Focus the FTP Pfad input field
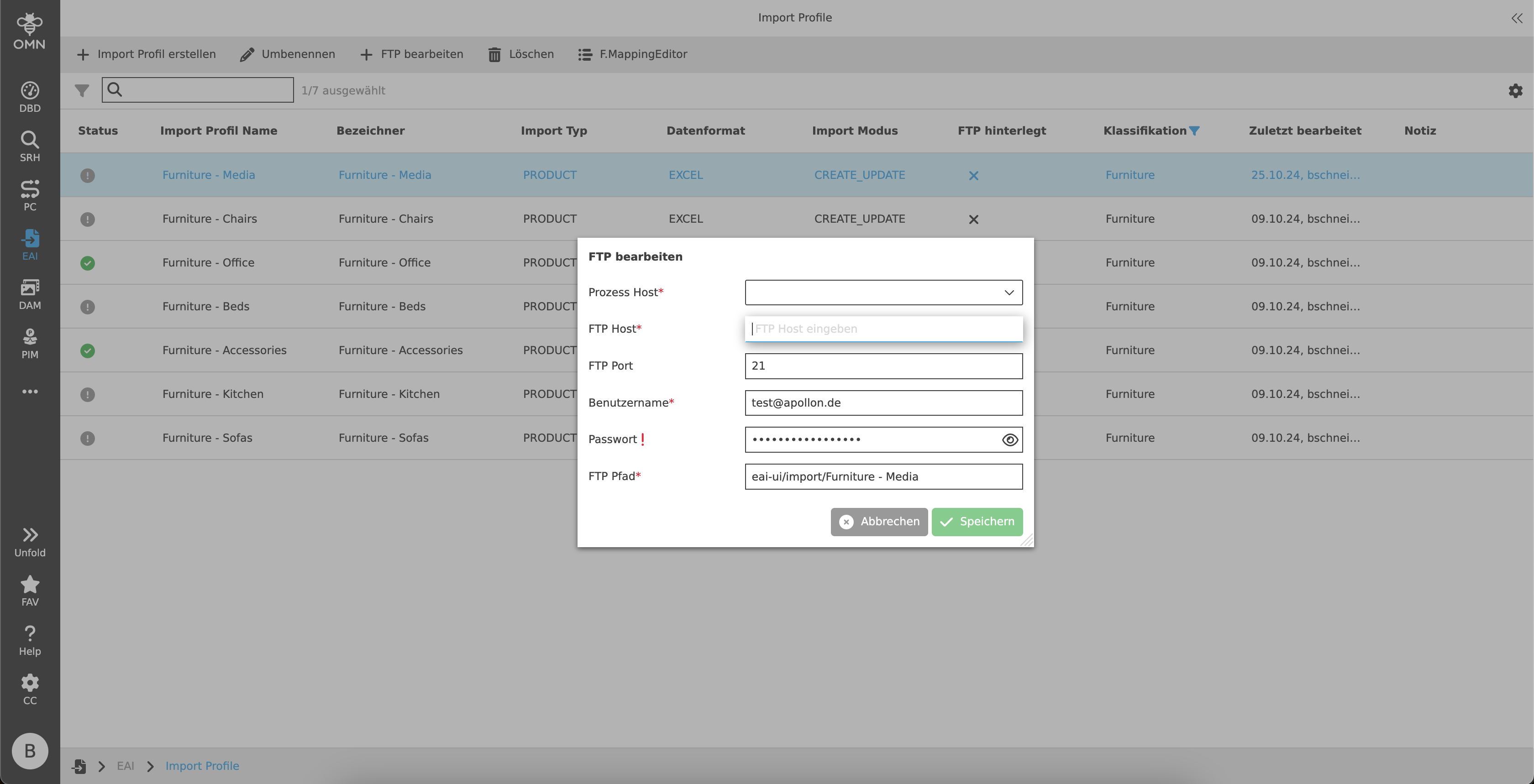1534x784 pixels. click(884, 477)
